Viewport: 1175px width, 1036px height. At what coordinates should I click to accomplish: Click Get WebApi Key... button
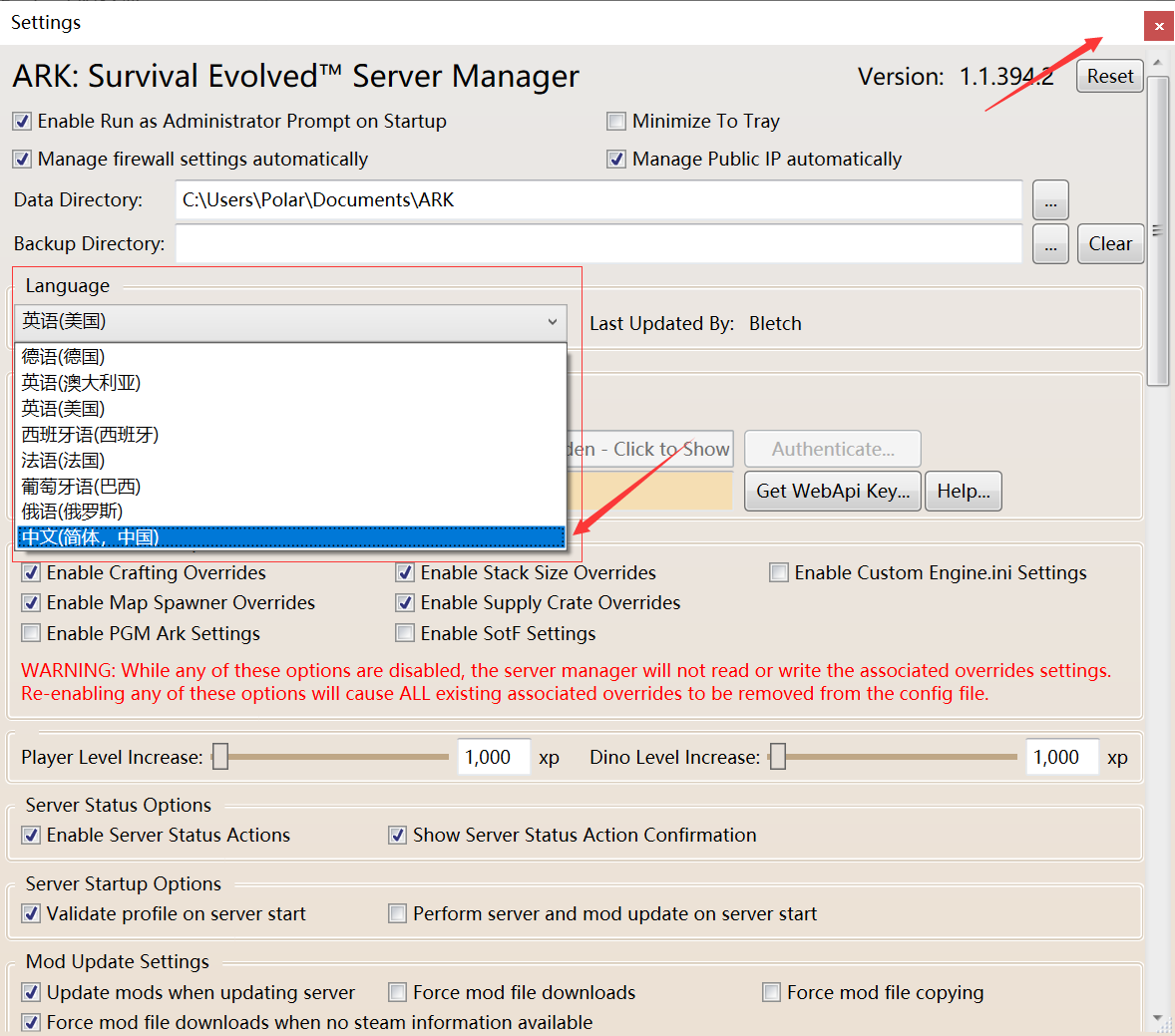coord(833,492)
